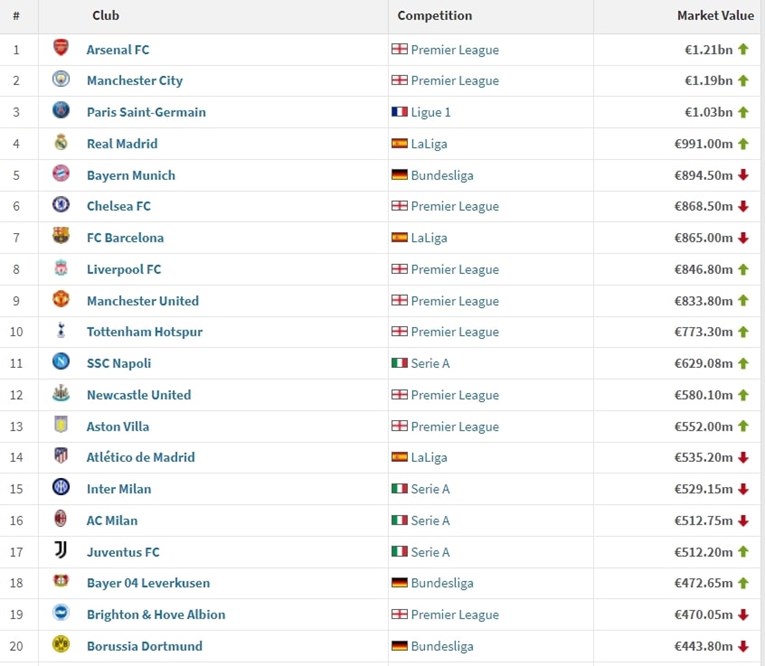Open the Paris Saint-Germain club link

point(146,112)
